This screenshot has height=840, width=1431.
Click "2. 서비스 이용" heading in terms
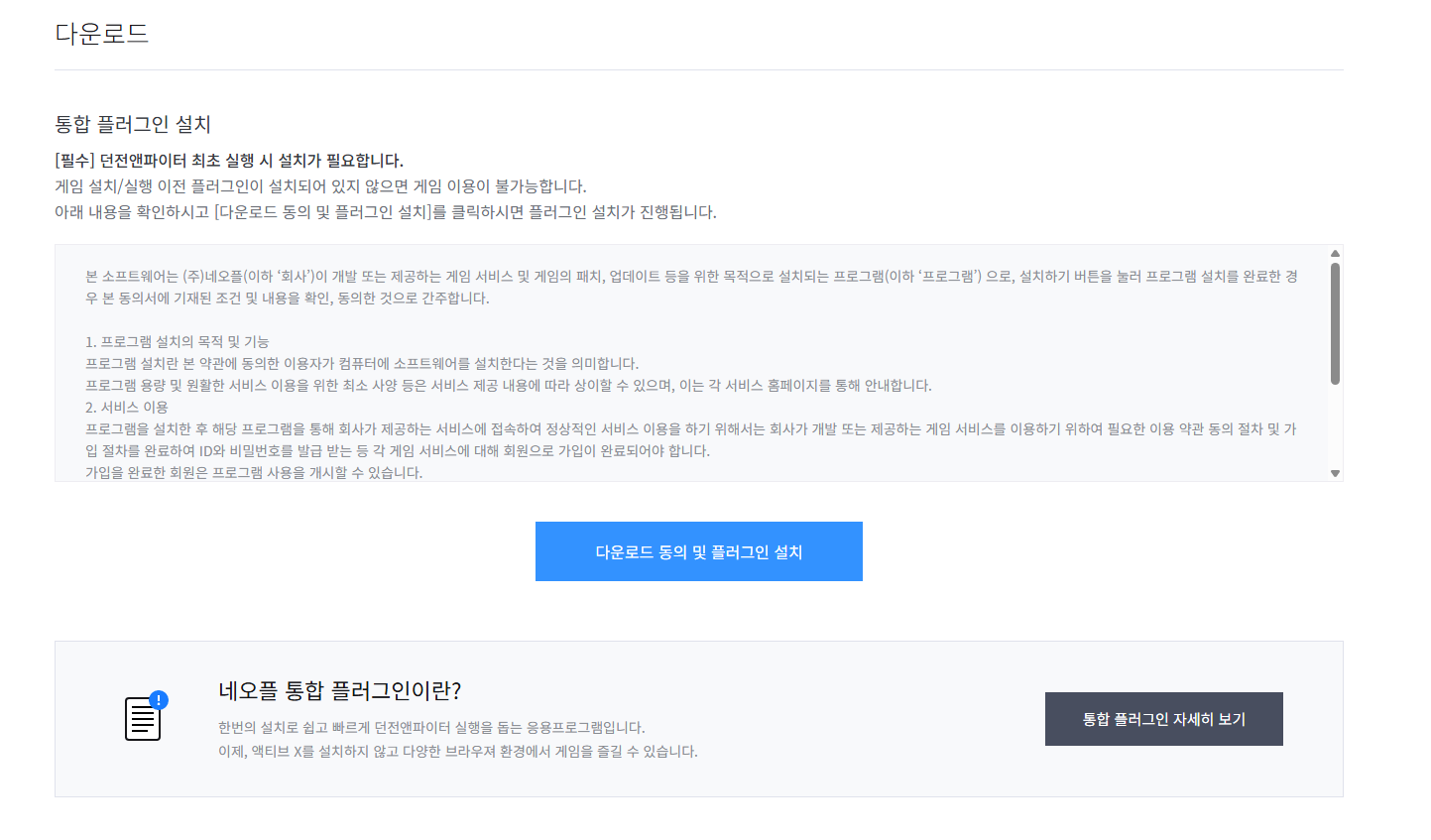pyautogui.click(x=127, y=408)
